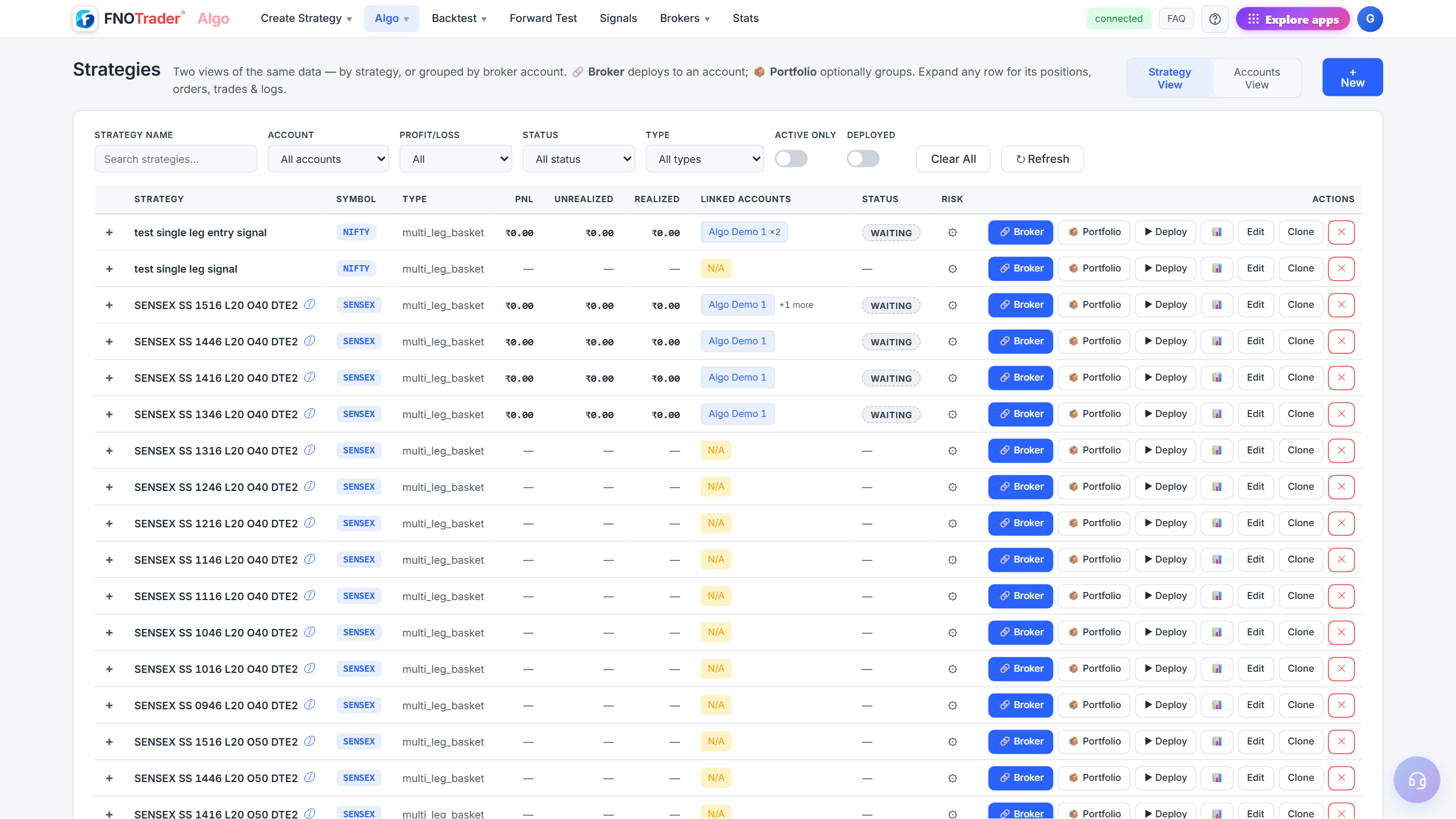
Task: Select the Strategy View tab
Action: point(1170,78)
